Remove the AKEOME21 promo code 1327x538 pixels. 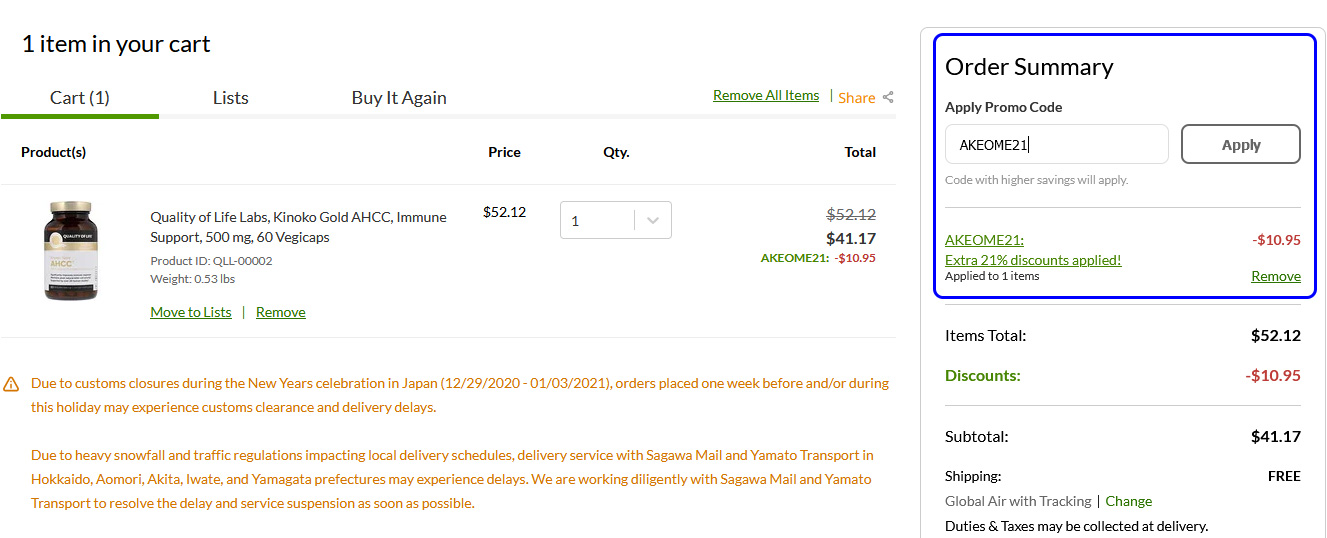1276,276
